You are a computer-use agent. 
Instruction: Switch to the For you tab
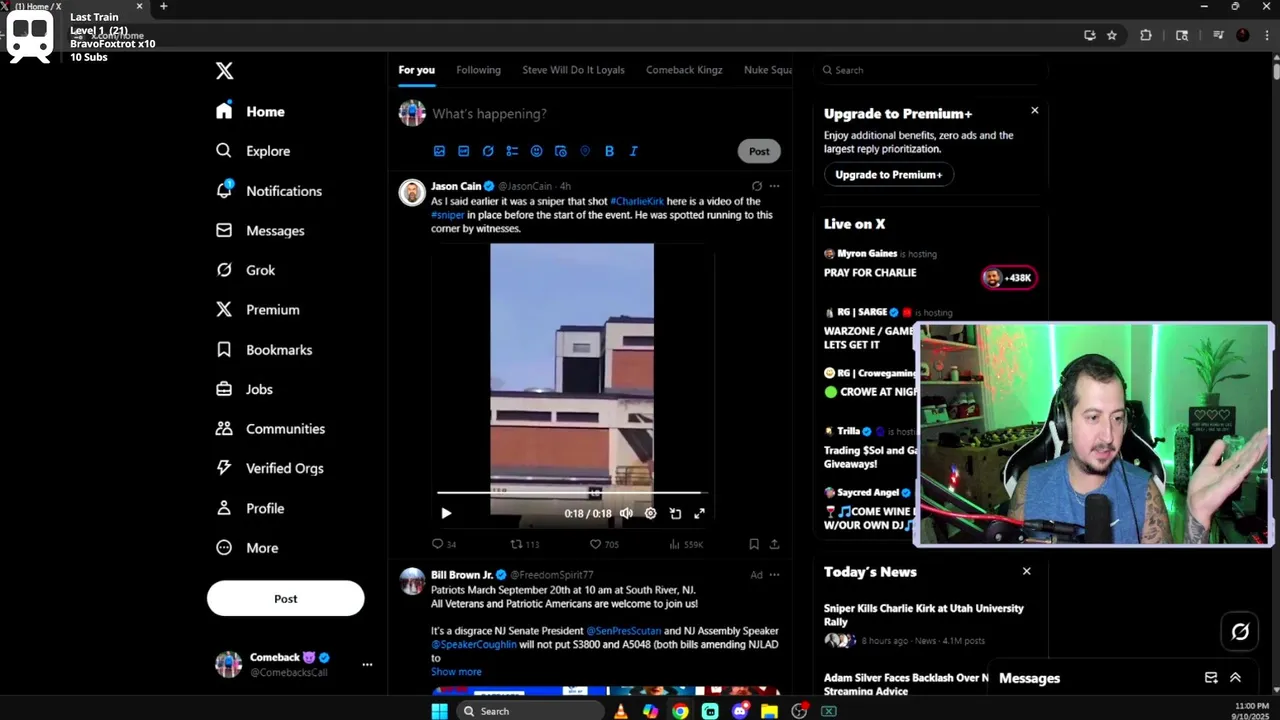coord(417,70)
